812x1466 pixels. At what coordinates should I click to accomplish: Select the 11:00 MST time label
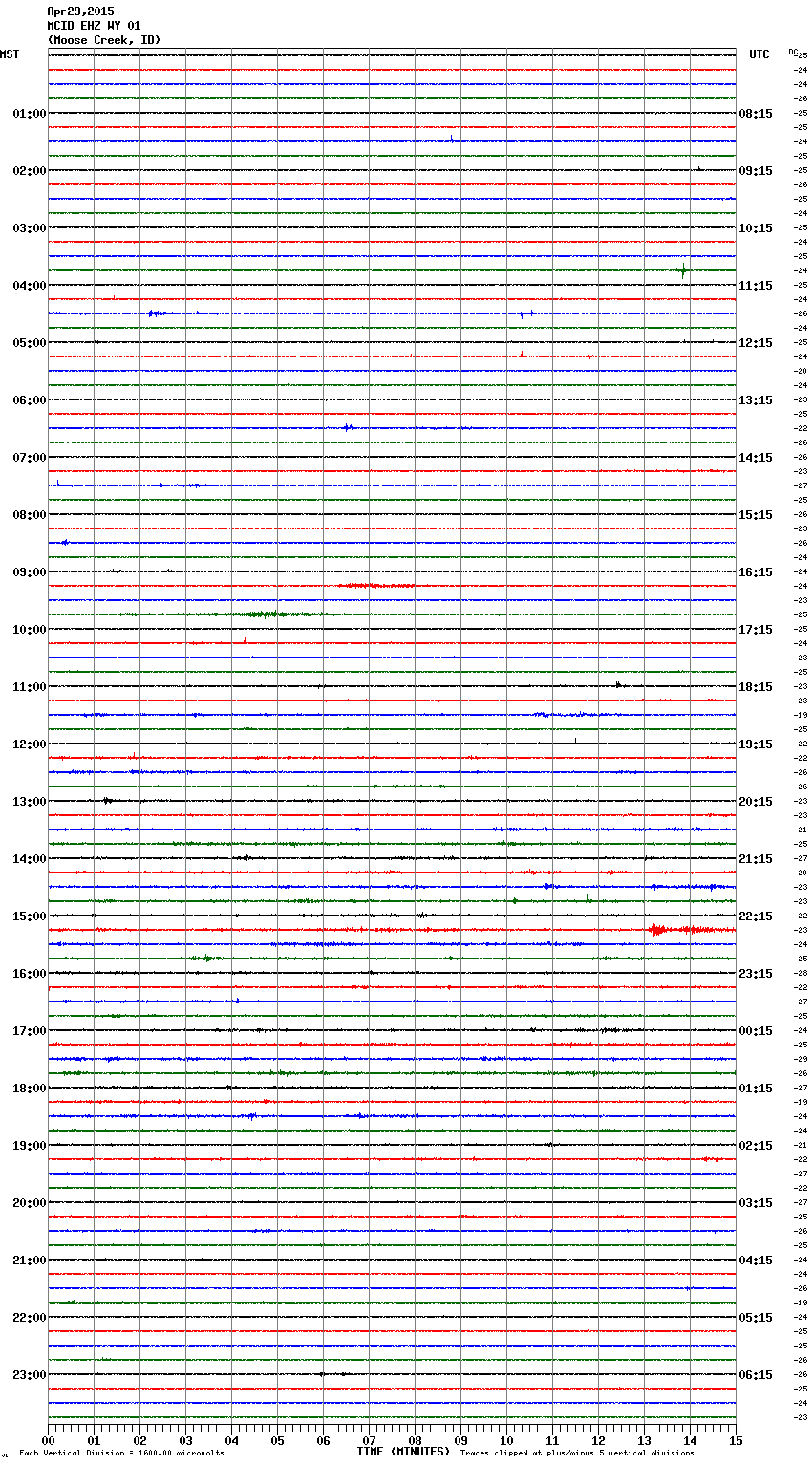(x=30, y=687)
